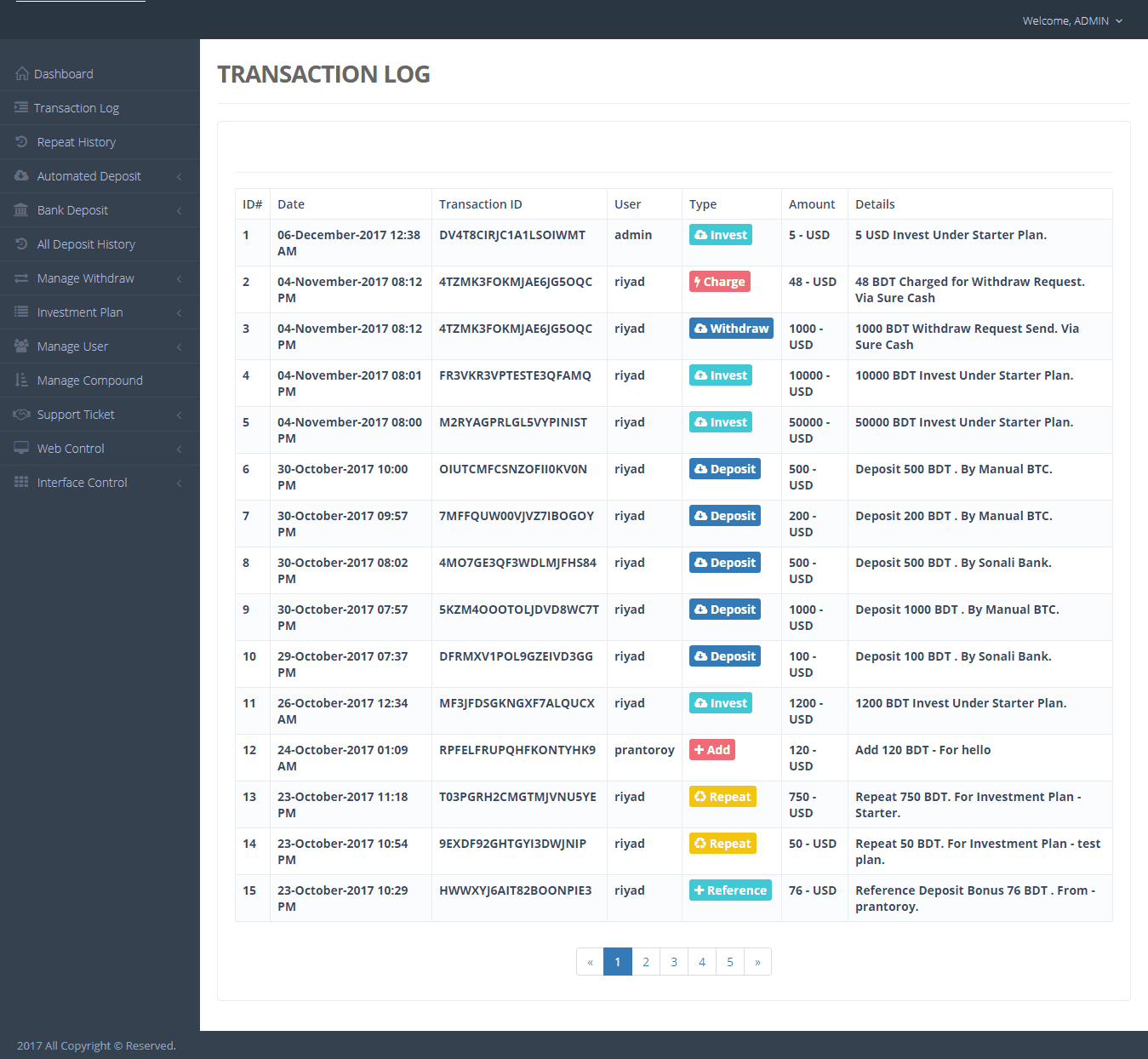Click the Transaction Log list icon
1148x1059 pixels.
click(x=21, y=108)
